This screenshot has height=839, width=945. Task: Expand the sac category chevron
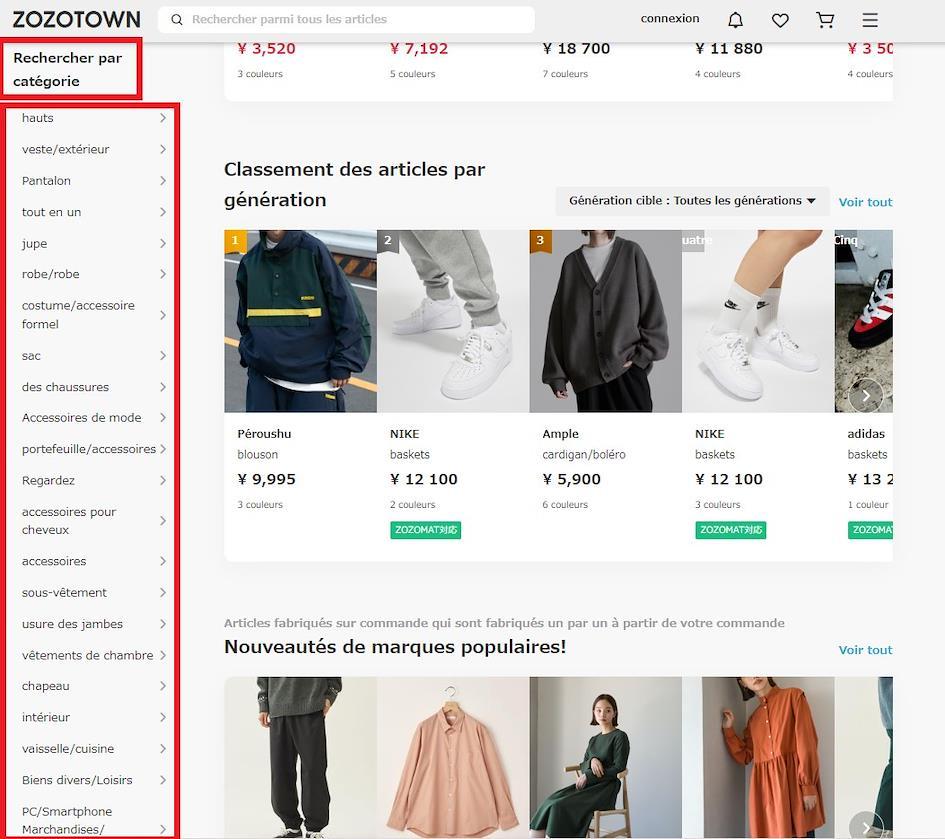click(x=163, y=356)
